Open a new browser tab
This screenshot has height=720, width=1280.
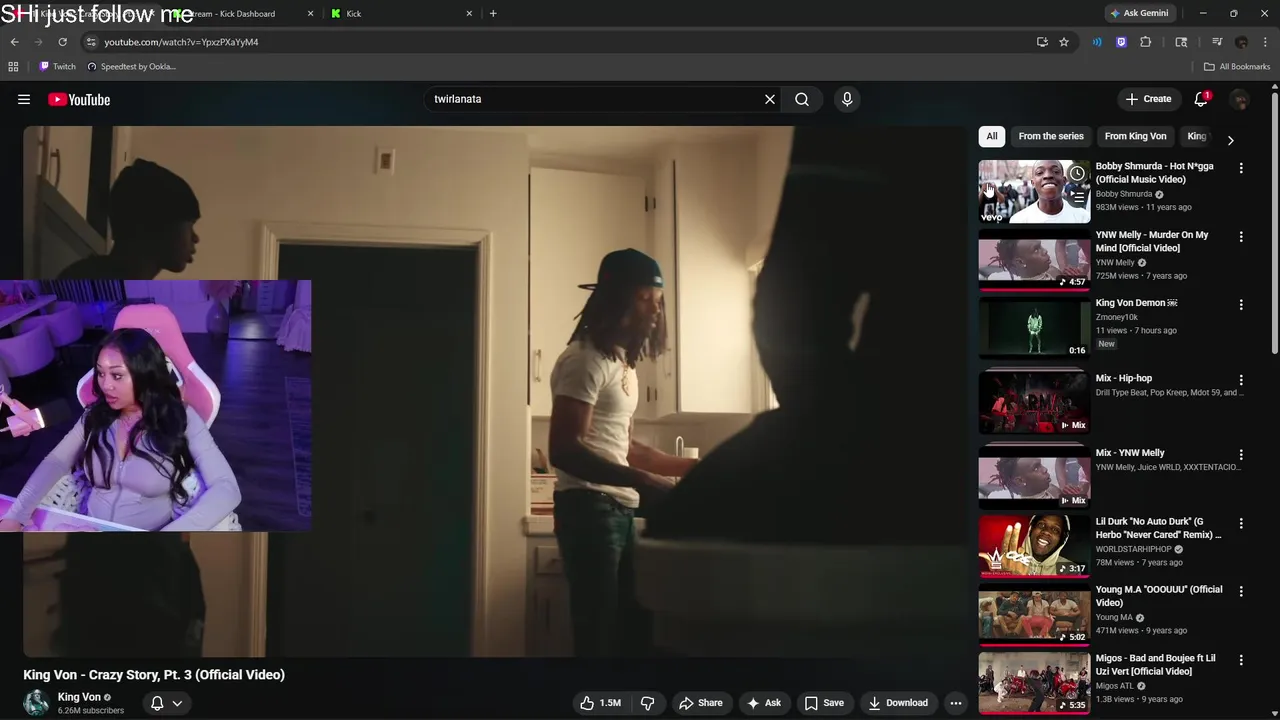(493, 14)
